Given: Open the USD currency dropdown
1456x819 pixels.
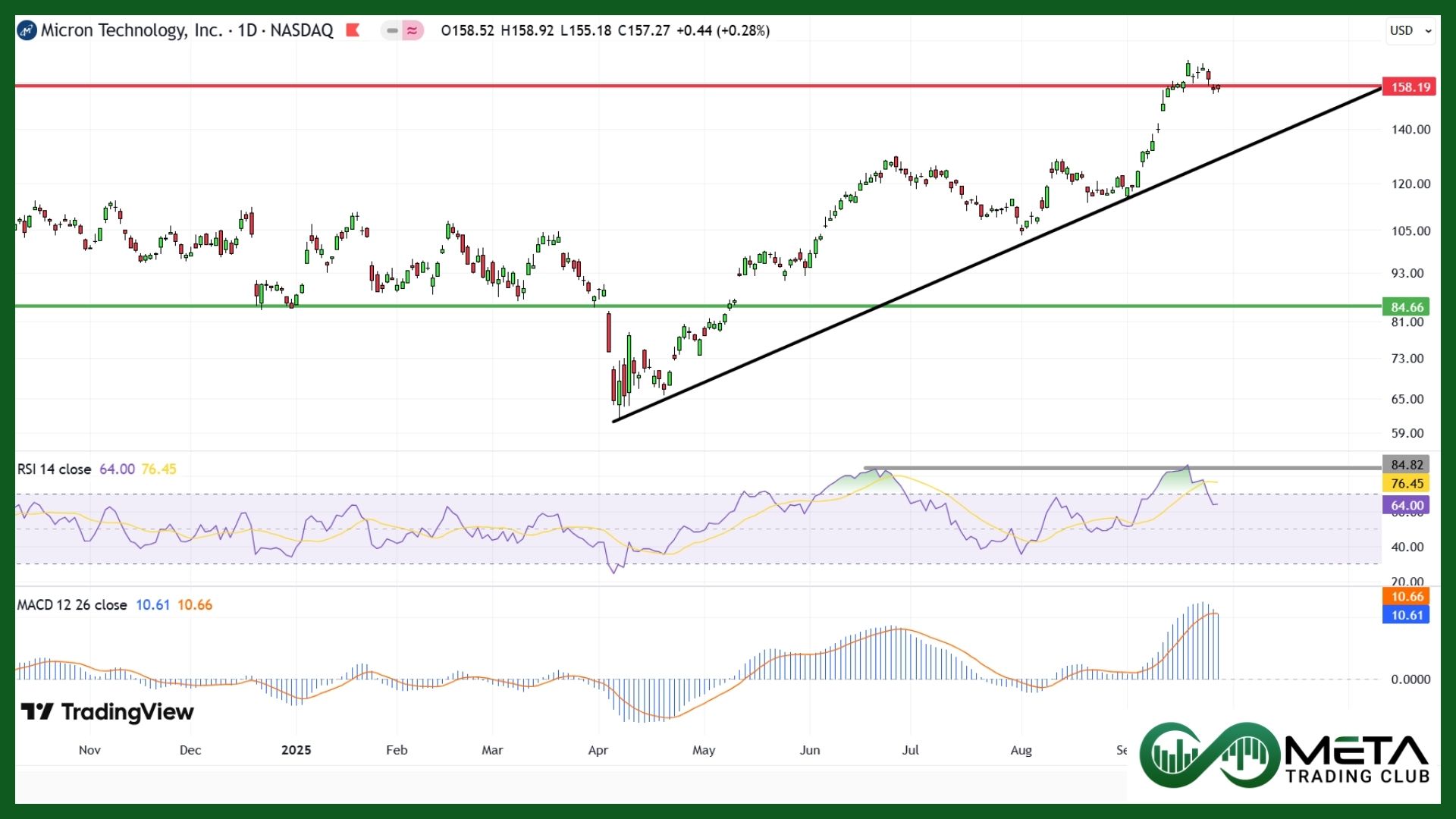Looking at the screenshot, I should point(1410,31).
